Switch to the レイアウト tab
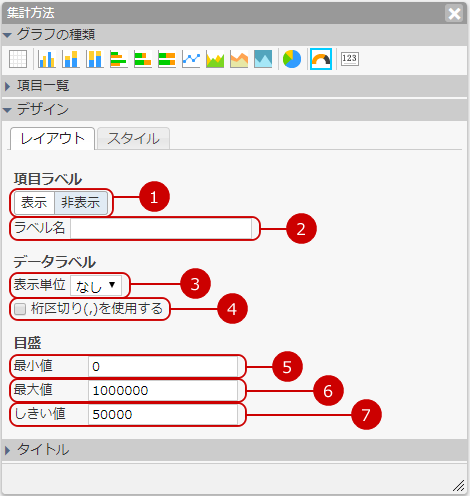 pos(53,139)
